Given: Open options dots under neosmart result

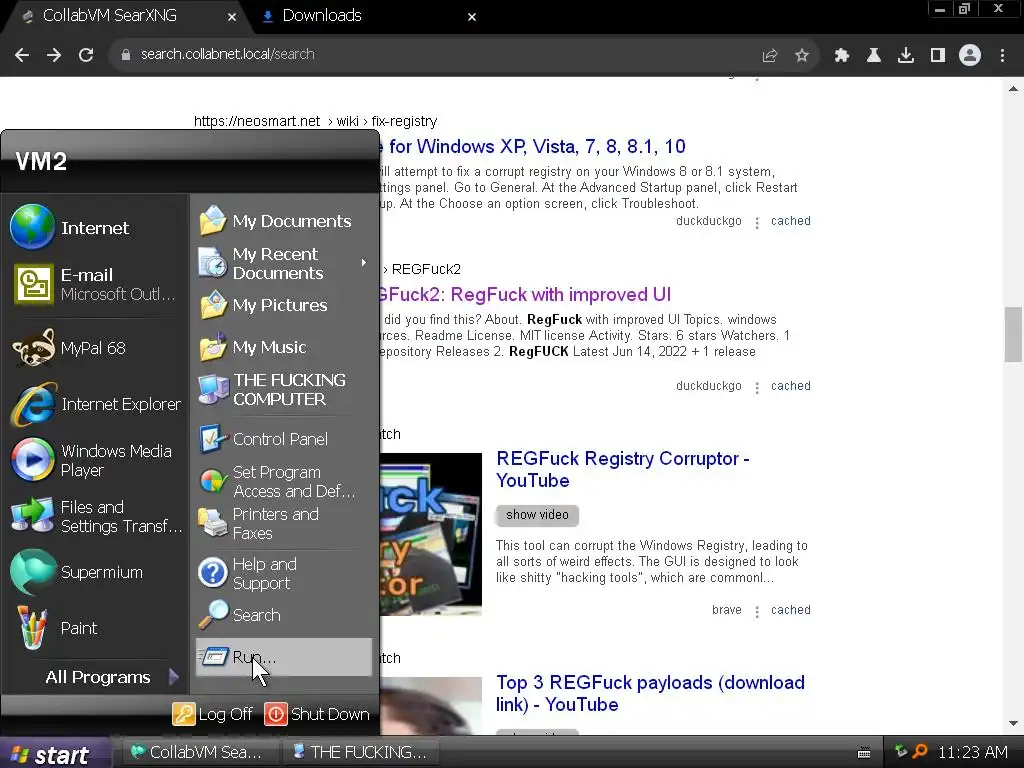Looking at the screenshot, I should (x=757, y=223).
